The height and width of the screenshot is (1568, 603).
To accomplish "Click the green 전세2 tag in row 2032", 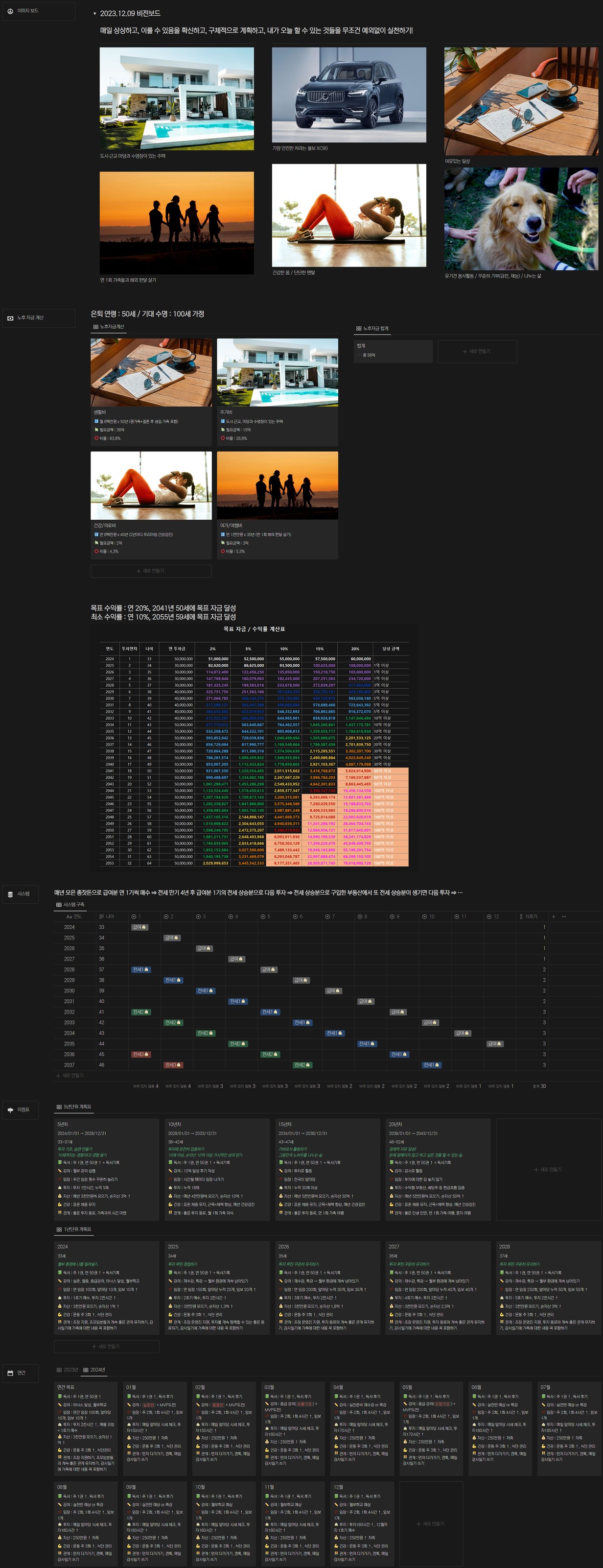I will click(141, 1012).
